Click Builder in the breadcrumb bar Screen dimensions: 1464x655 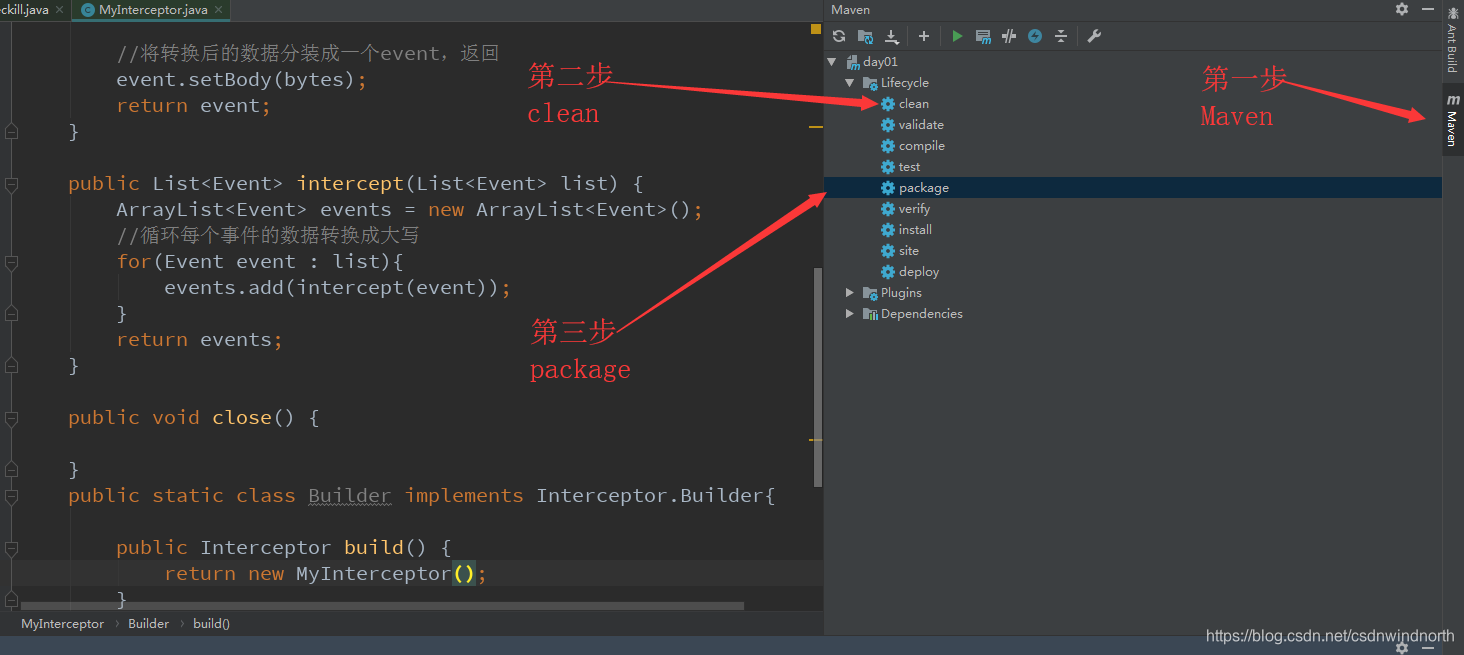(x=148, y=623)
